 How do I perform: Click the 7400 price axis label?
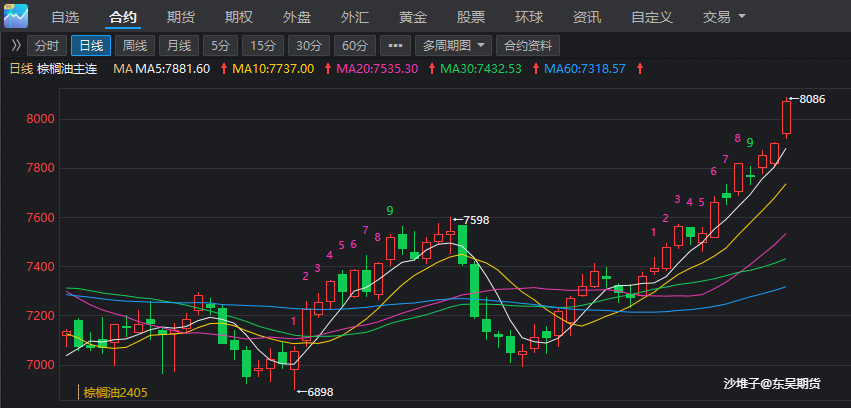point(39,267)
